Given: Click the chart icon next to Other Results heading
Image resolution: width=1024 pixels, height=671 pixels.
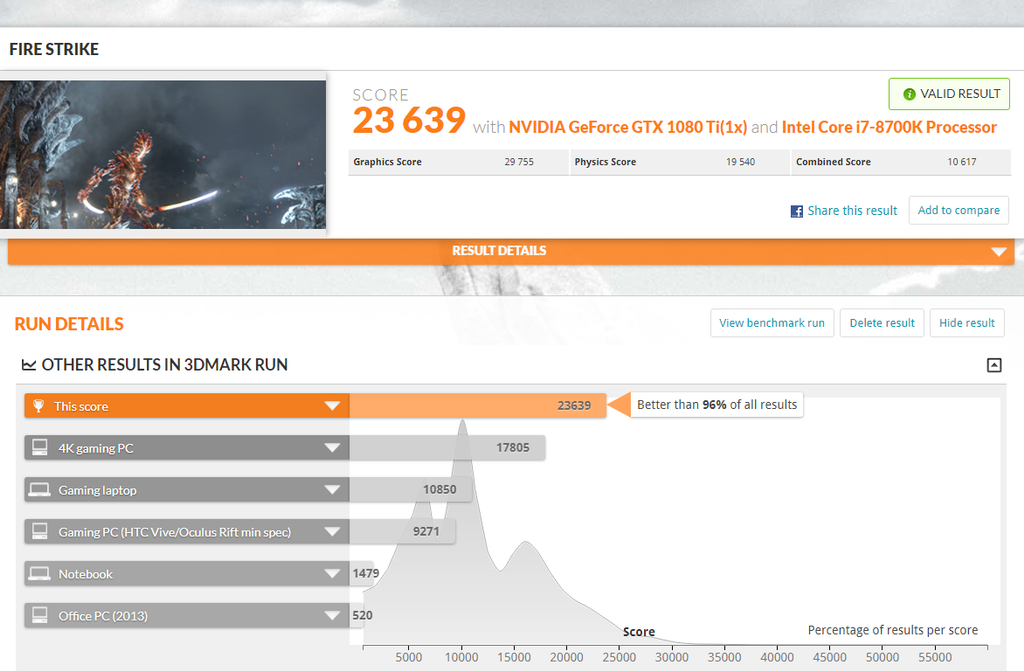Looking at the screenshot, I should (29, 365).
